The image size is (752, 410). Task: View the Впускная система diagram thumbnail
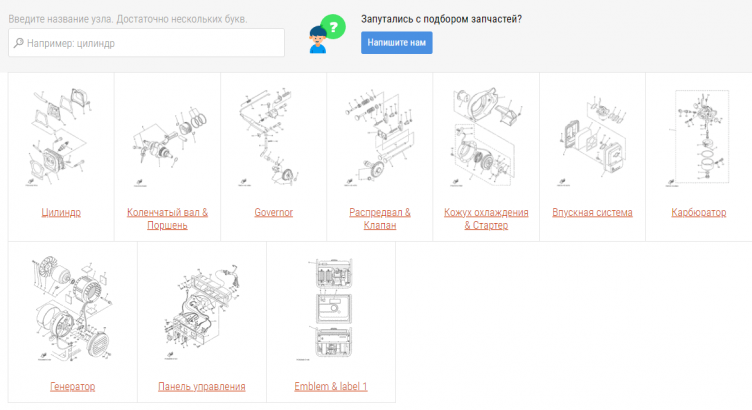[592, 138]
